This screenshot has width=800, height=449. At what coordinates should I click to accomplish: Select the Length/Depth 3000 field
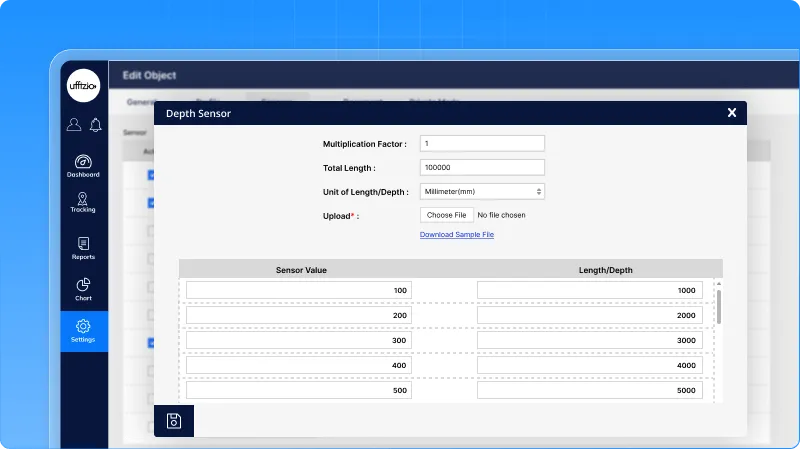pyautogui.click(x=589, y=340)
